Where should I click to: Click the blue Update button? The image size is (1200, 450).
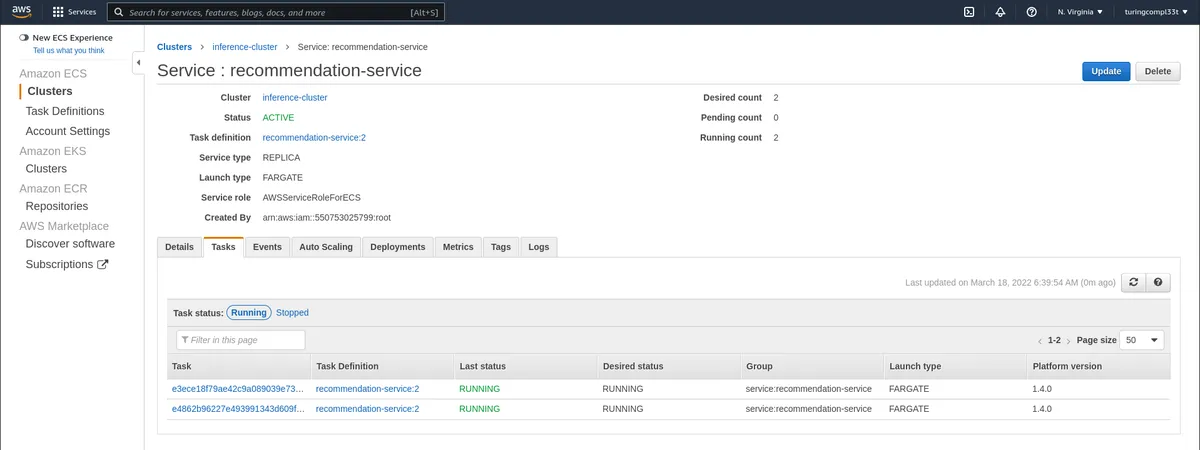pos(1105,71)
